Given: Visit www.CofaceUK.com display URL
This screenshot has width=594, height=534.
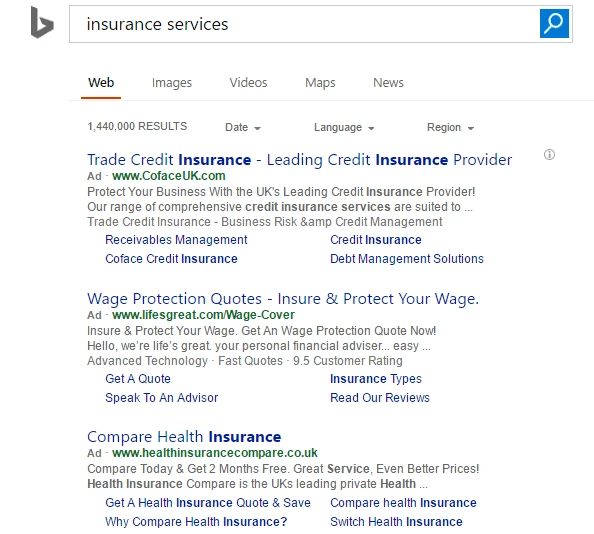Looking at the screenshot, I should point(169,176).
